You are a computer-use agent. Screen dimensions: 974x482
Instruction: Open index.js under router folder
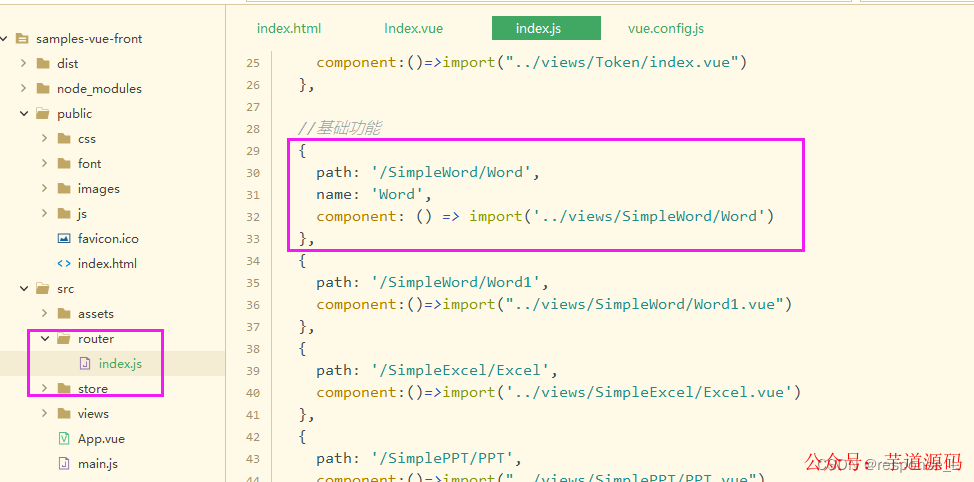point(120,363)
